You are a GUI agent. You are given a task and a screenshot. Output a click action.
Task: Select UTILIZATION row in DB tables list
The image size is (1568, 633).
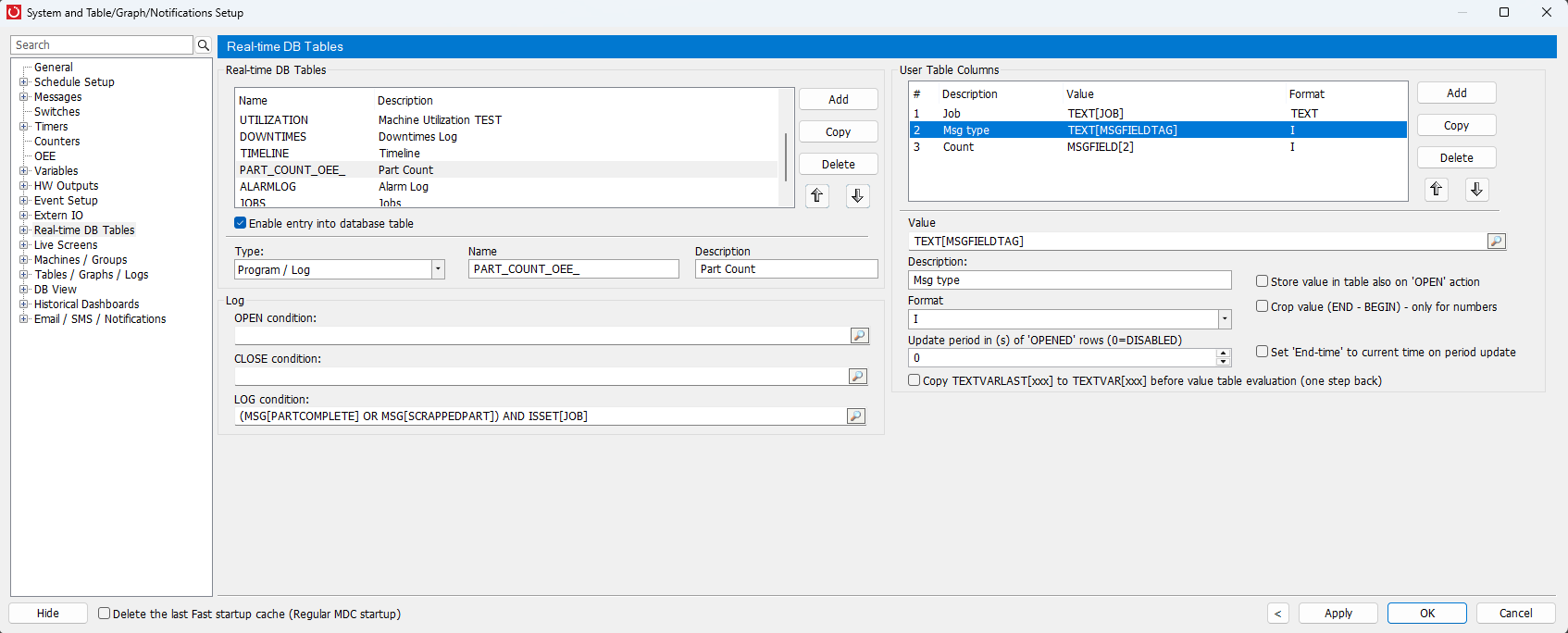pyautogui.click(x=507, y=120)
